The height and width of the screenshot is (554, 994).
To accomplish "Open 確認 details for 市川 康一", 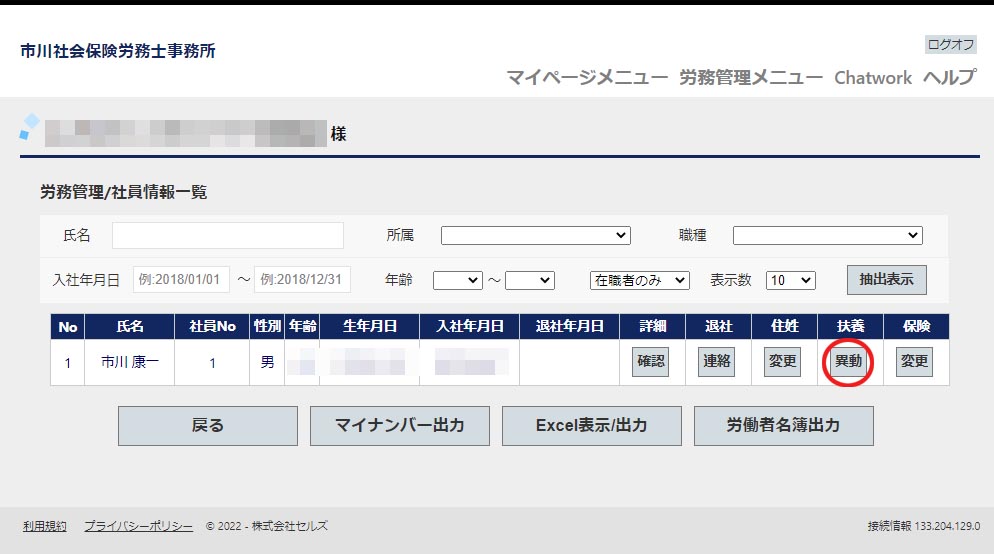I will pos(650,362).
